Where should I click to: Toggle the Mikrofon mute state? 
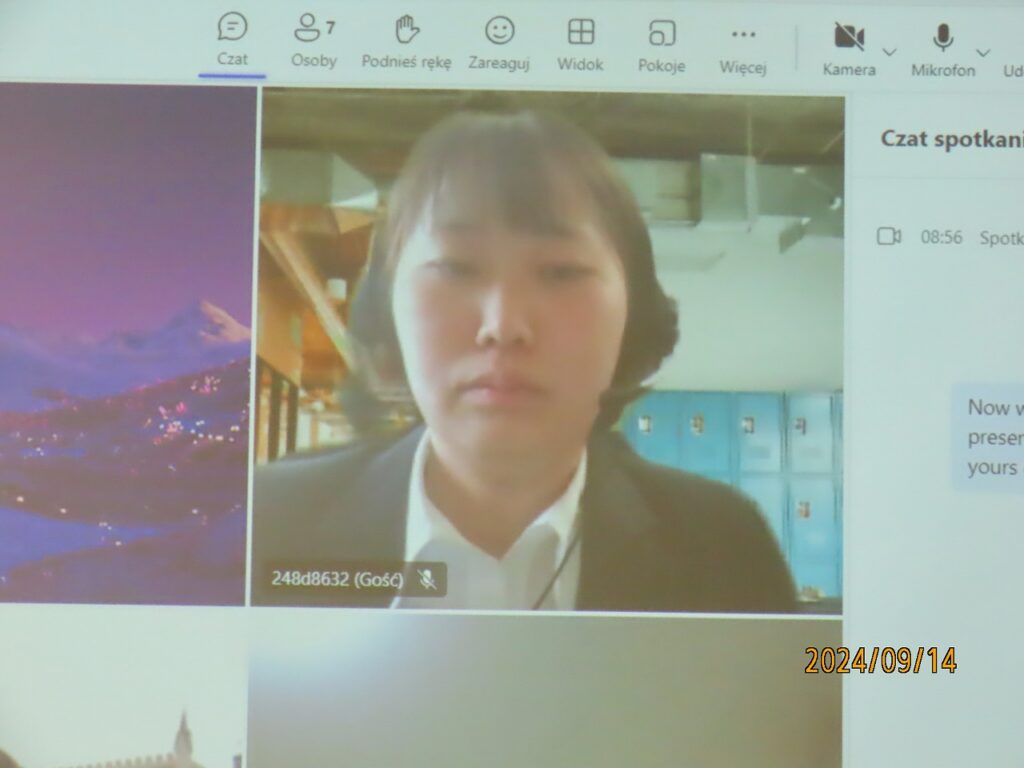(x=942, y=38)
